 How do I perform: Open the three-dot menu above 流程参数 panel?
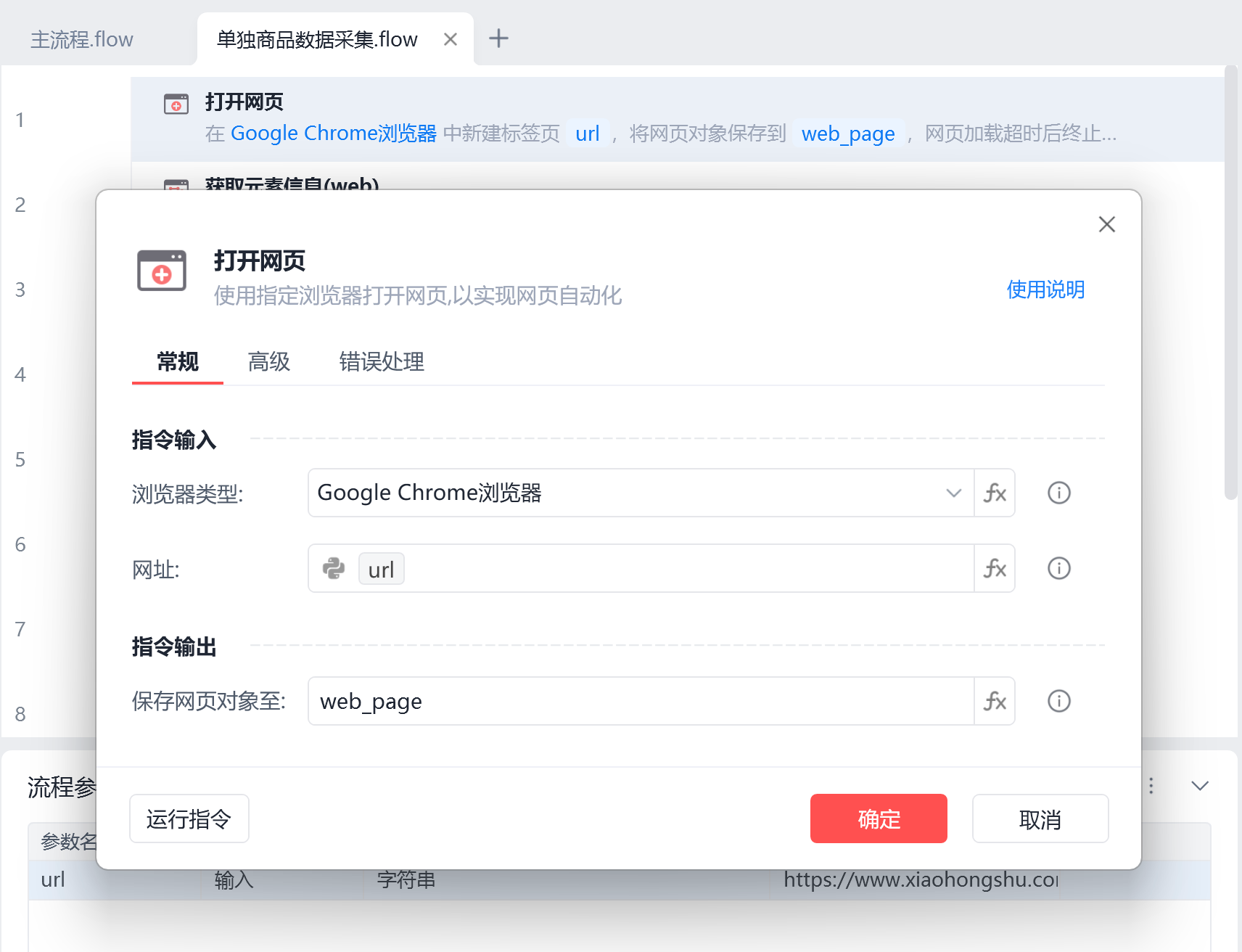[x=1151, y=785]
